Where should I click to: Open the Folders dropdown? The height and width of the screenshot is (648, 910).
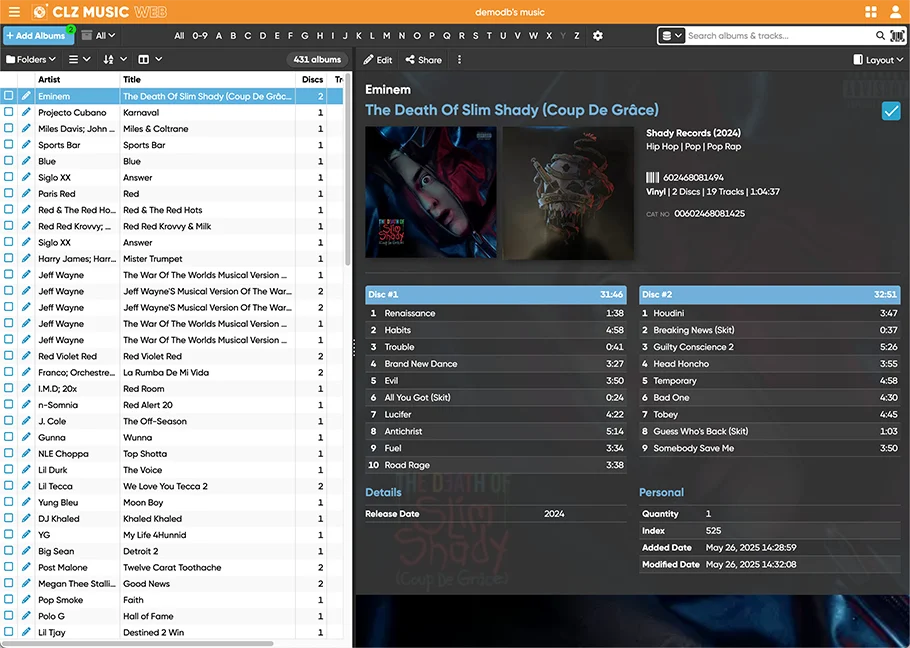31,59
